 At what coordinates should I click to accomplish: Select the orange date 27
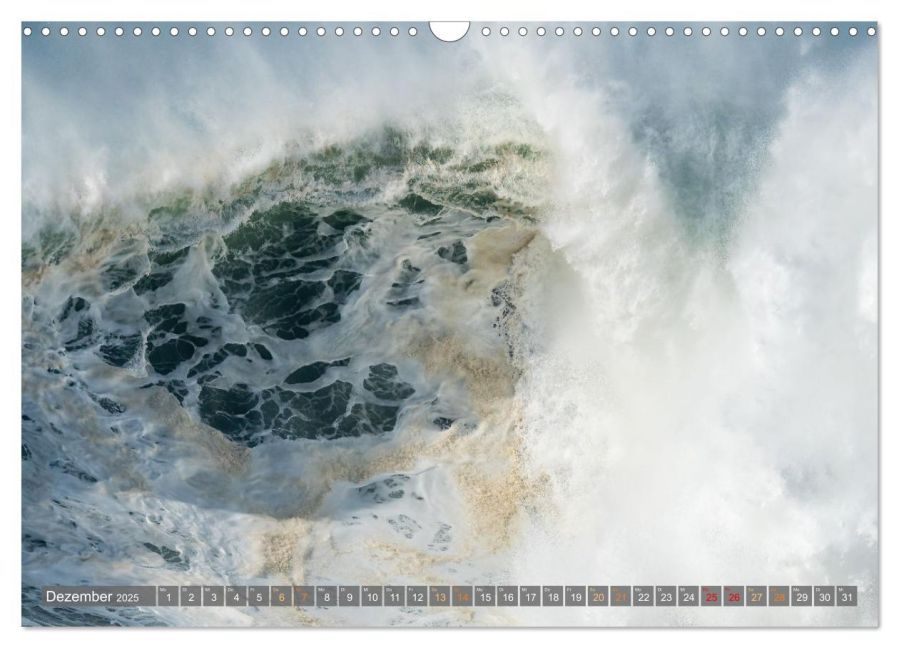click(757, 597)
